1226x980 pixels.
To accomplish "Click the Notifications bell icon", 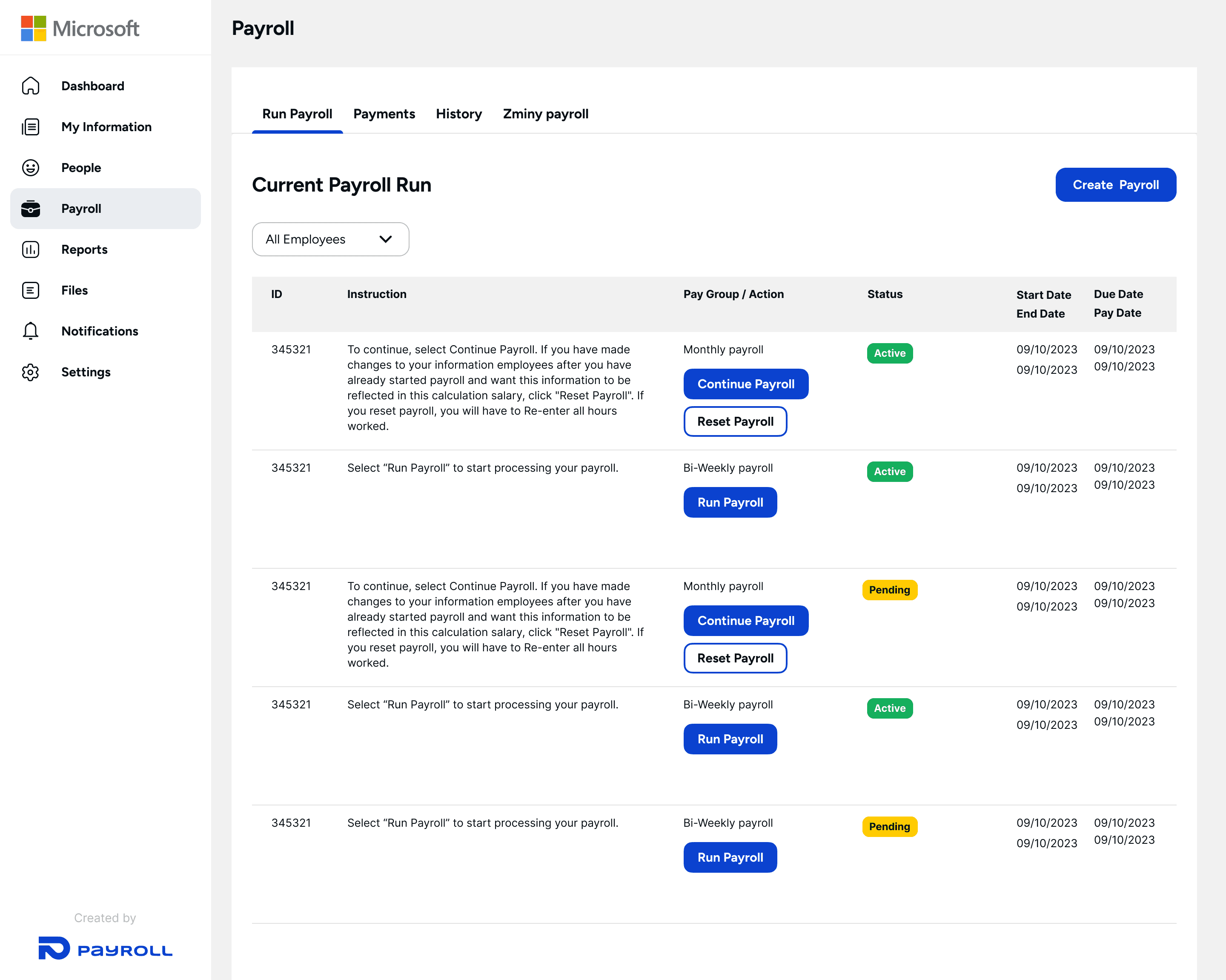I will tap(31, 331).
